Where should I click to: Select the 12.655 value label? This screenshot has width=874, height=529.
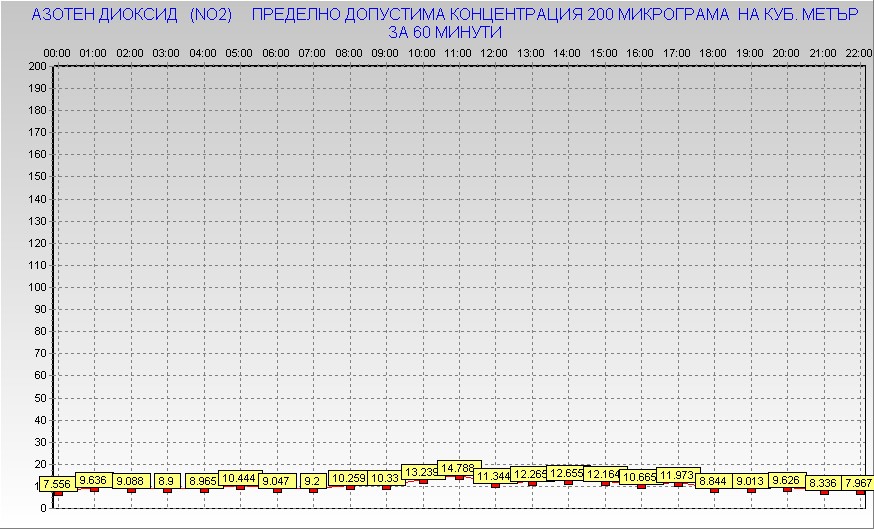(x=568, y=473)
